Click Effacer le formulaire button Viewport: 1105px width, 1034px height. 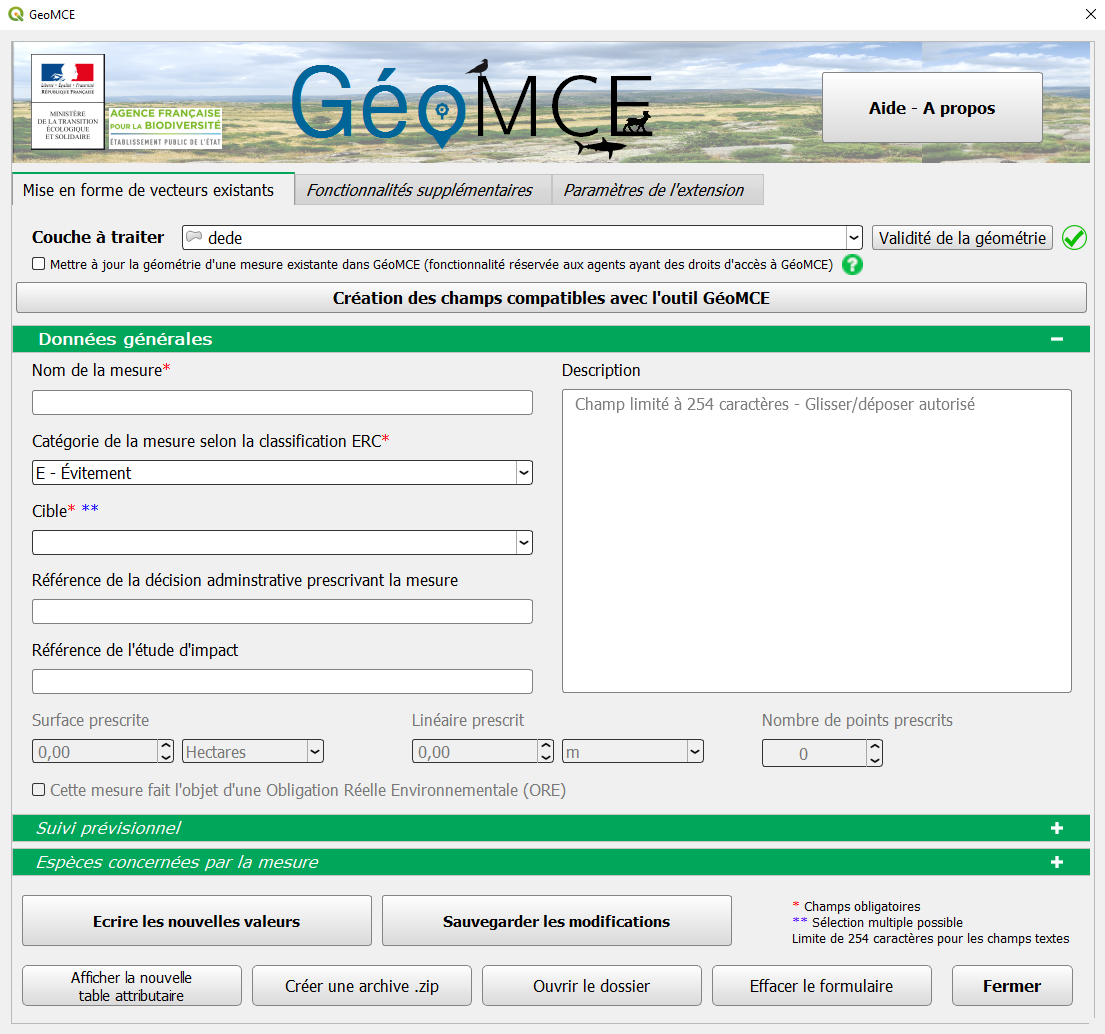(x=822, y=985)
